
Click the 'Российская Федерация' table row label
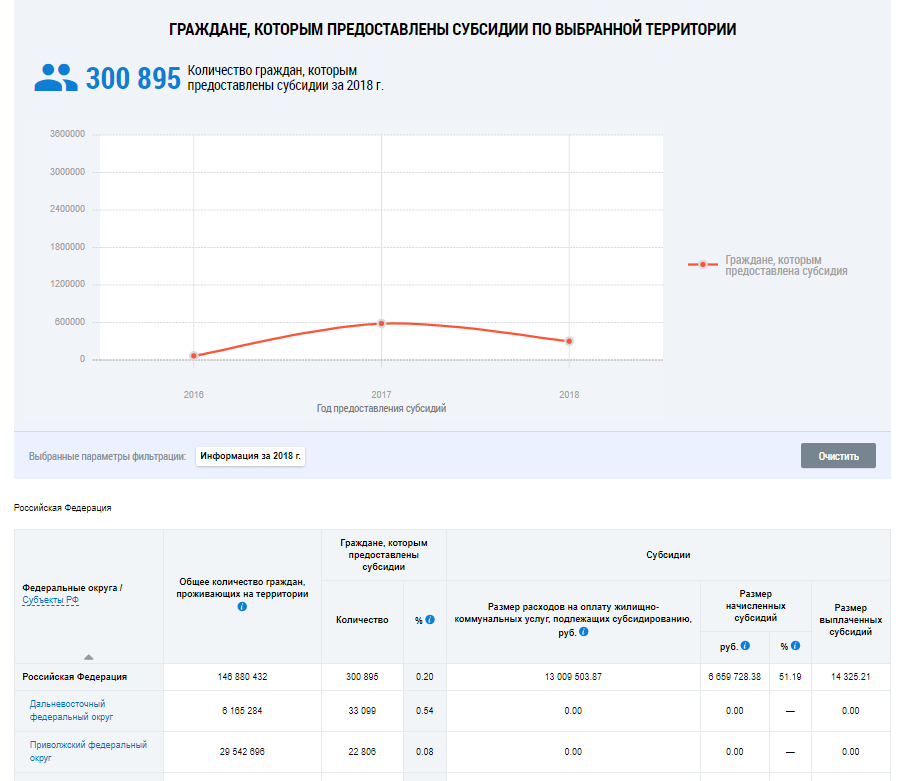coord(75,677)
